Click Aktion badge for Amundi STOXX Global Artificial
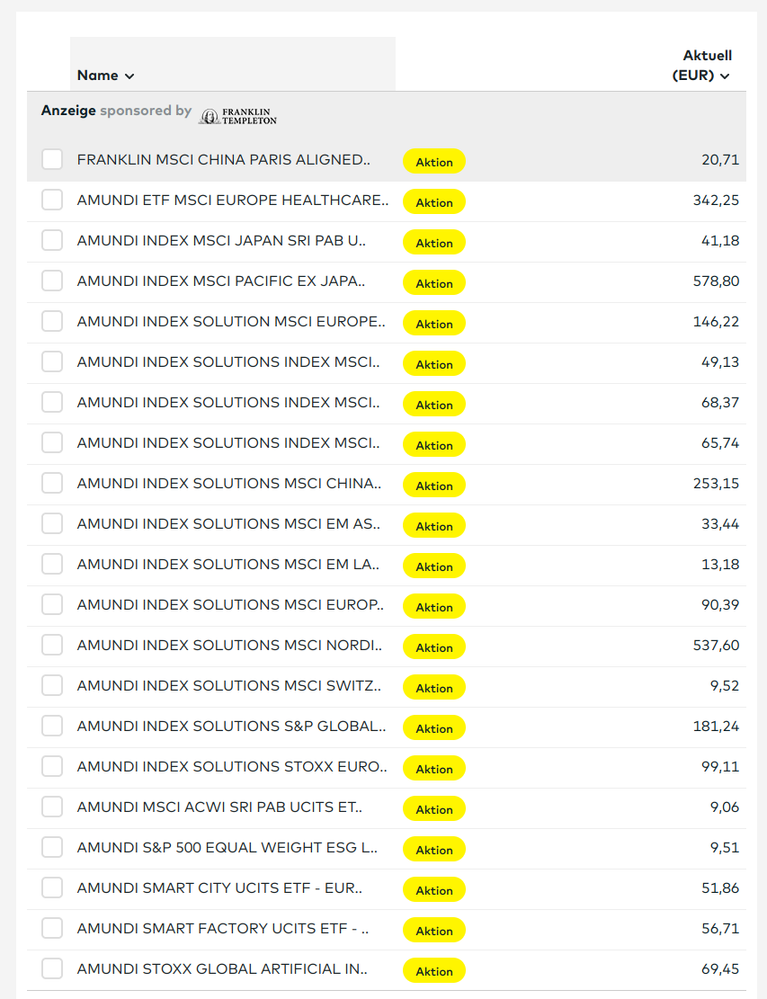This screenshot has width=767, height=999. pos(434,971)
